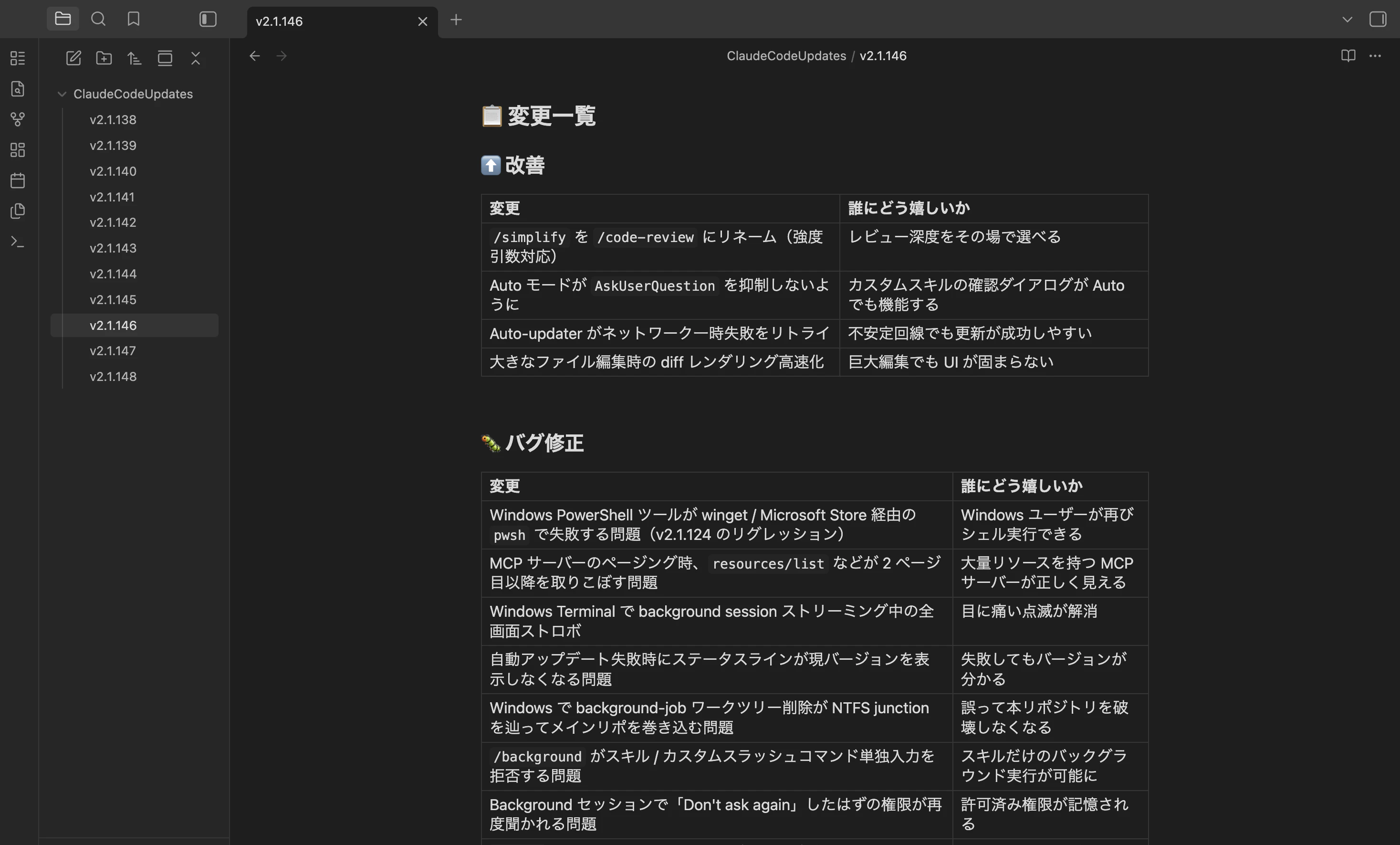Select the v2.1.146 tab

[x=342, y=21]
